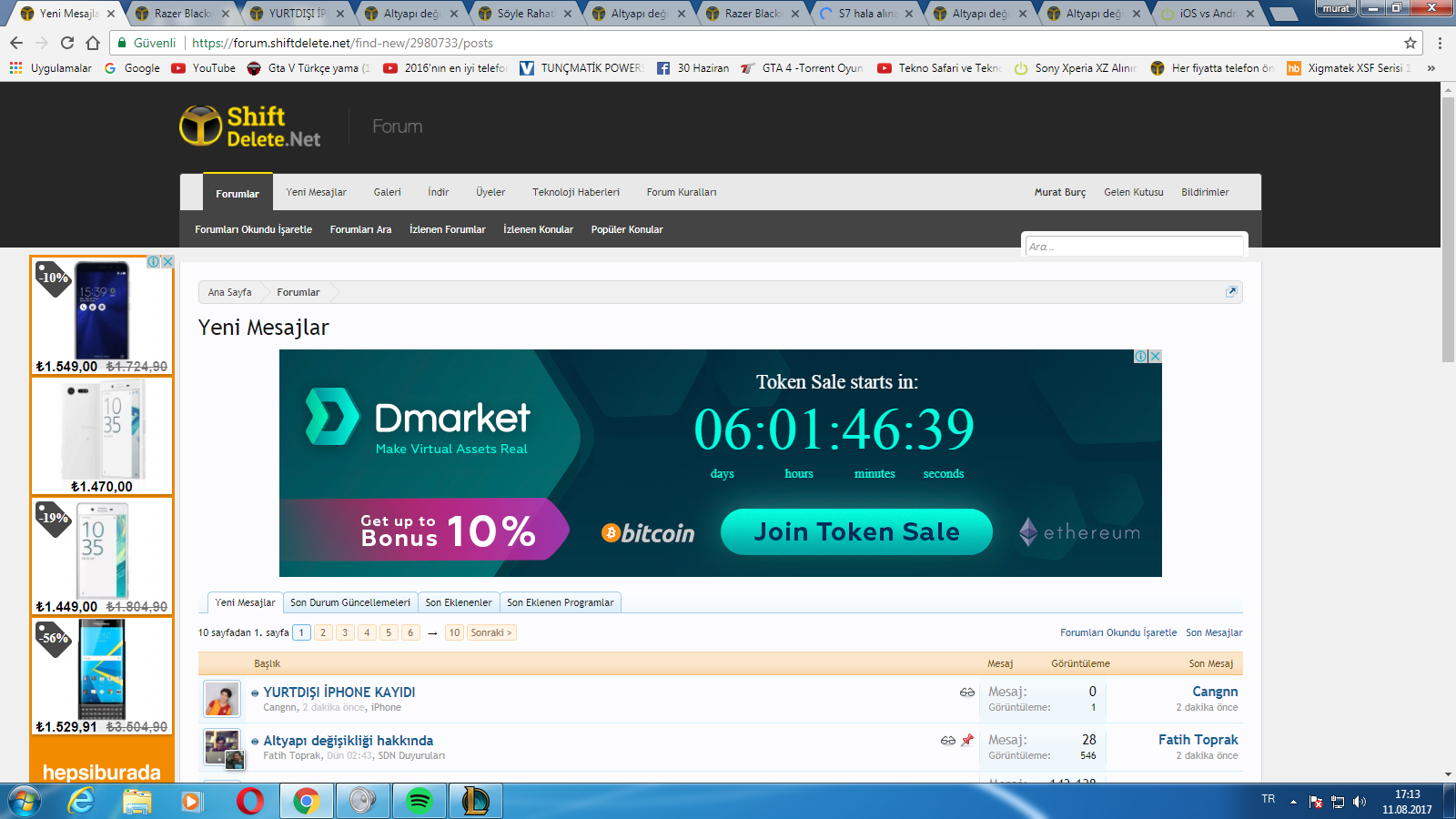Open Fatih Toprak last poster link
The width and height of the screenshot is (1456, 819).
point(1198,740)
